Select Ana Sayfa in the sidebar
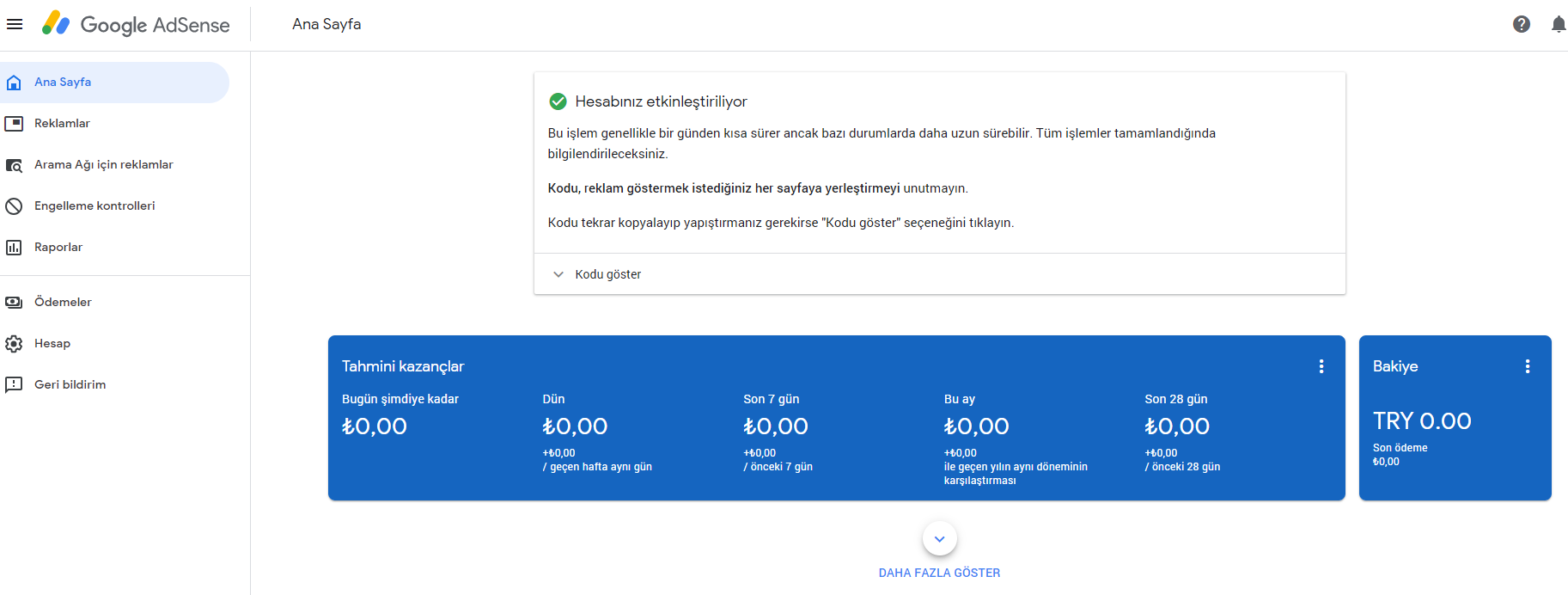 click(x=63, y=83)
